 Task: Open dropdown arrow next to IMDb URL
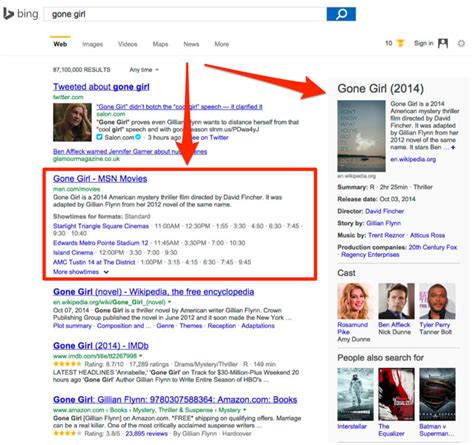[x=141, y=356]
